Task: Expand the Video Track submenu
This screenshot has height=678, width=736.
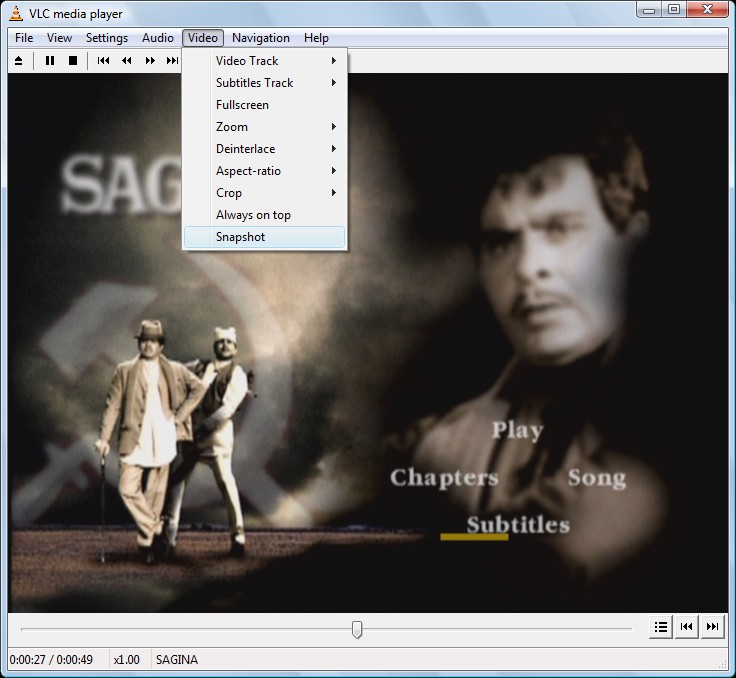Action: pos(265,61)
